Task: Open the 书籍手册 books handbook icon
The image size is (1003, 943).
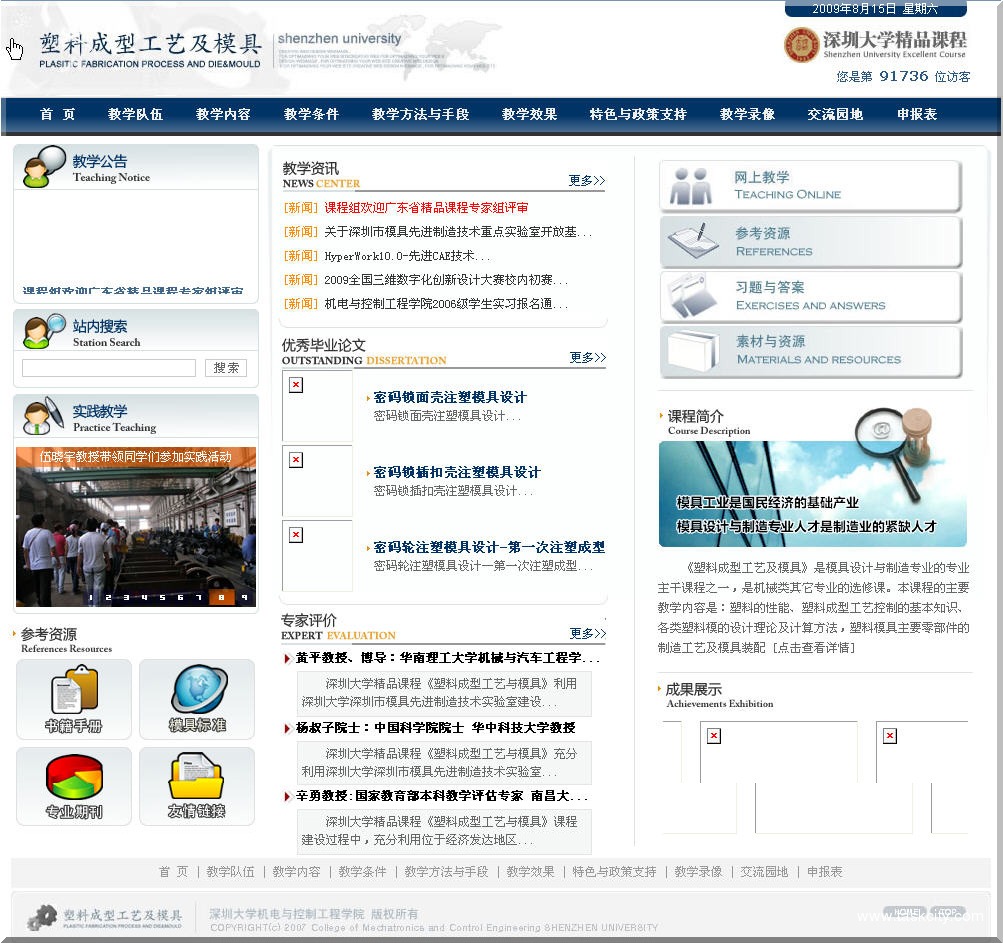Action: [74, 698]
